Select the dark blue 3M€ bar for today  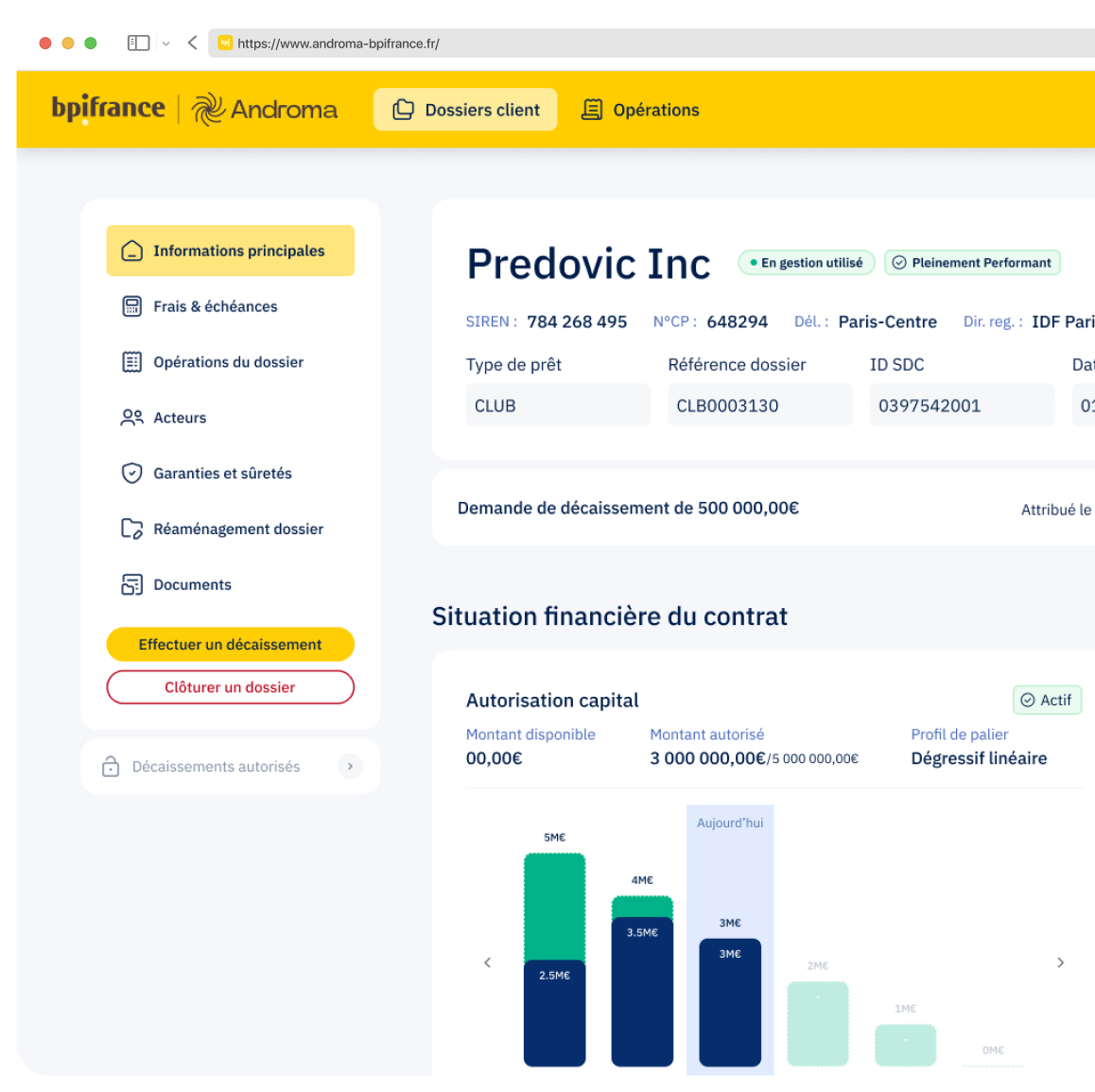pos(730,1002)
